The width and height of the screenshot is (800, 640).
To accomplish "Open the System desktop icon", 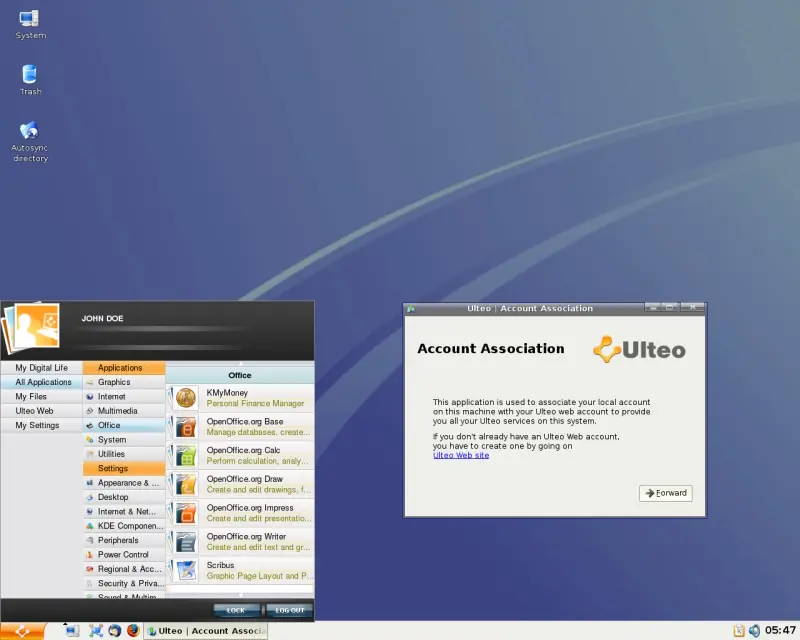I will click(x=30, y=24).
